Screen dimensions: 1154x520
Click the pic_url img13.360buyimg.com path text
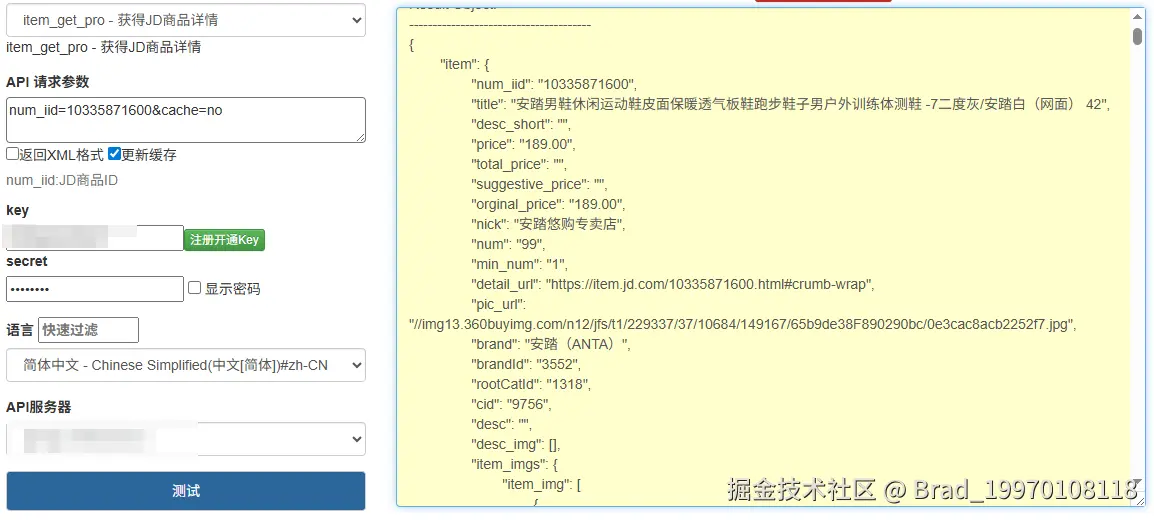coord(743,324)
